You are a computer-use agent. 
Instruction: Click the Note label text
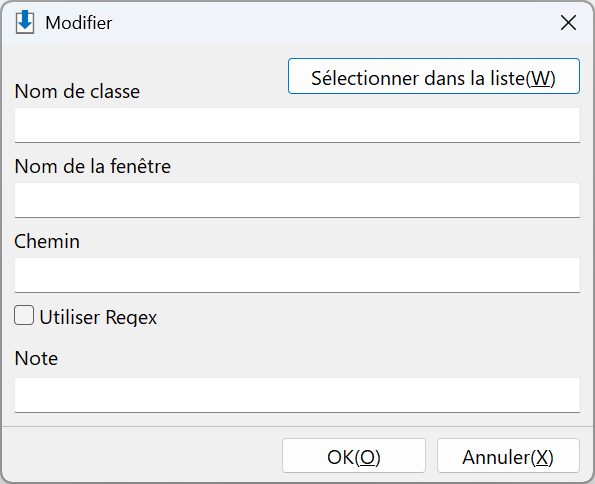pyautogui.click(x=36, y=358)
